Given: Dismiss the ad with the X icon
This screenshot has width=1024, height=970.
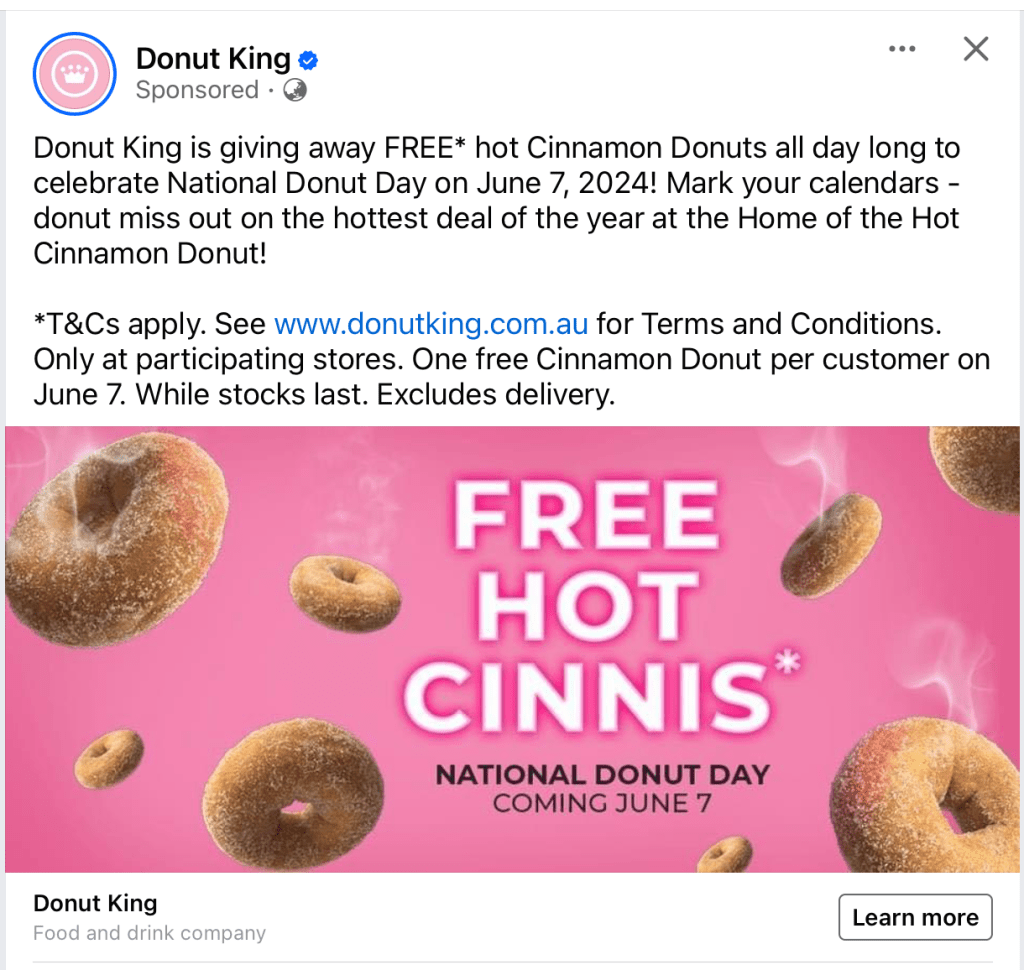Looking at the screenshot, I should pos(975,49).
